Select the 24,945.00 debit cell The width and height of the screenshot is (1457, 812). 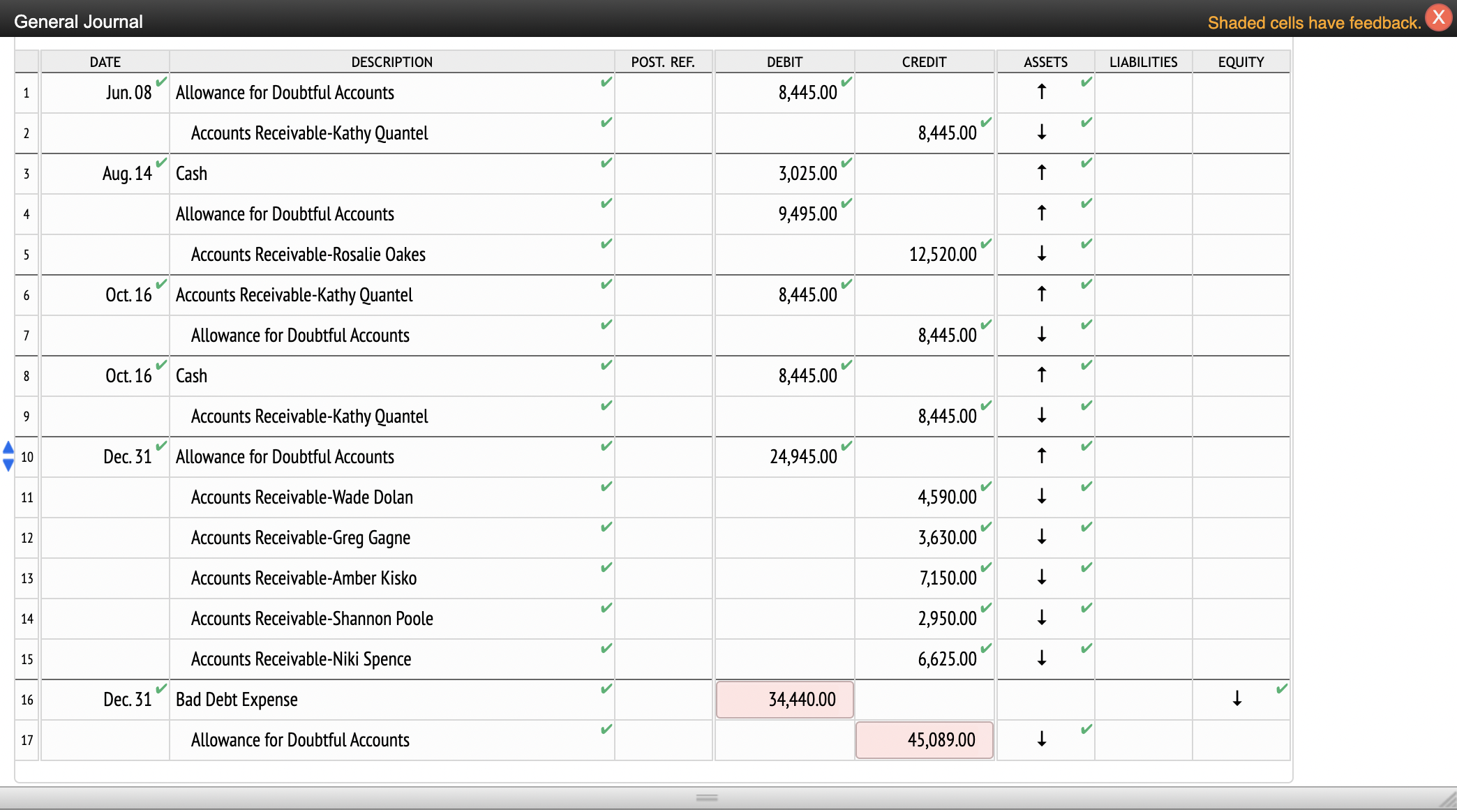point(784,457)
